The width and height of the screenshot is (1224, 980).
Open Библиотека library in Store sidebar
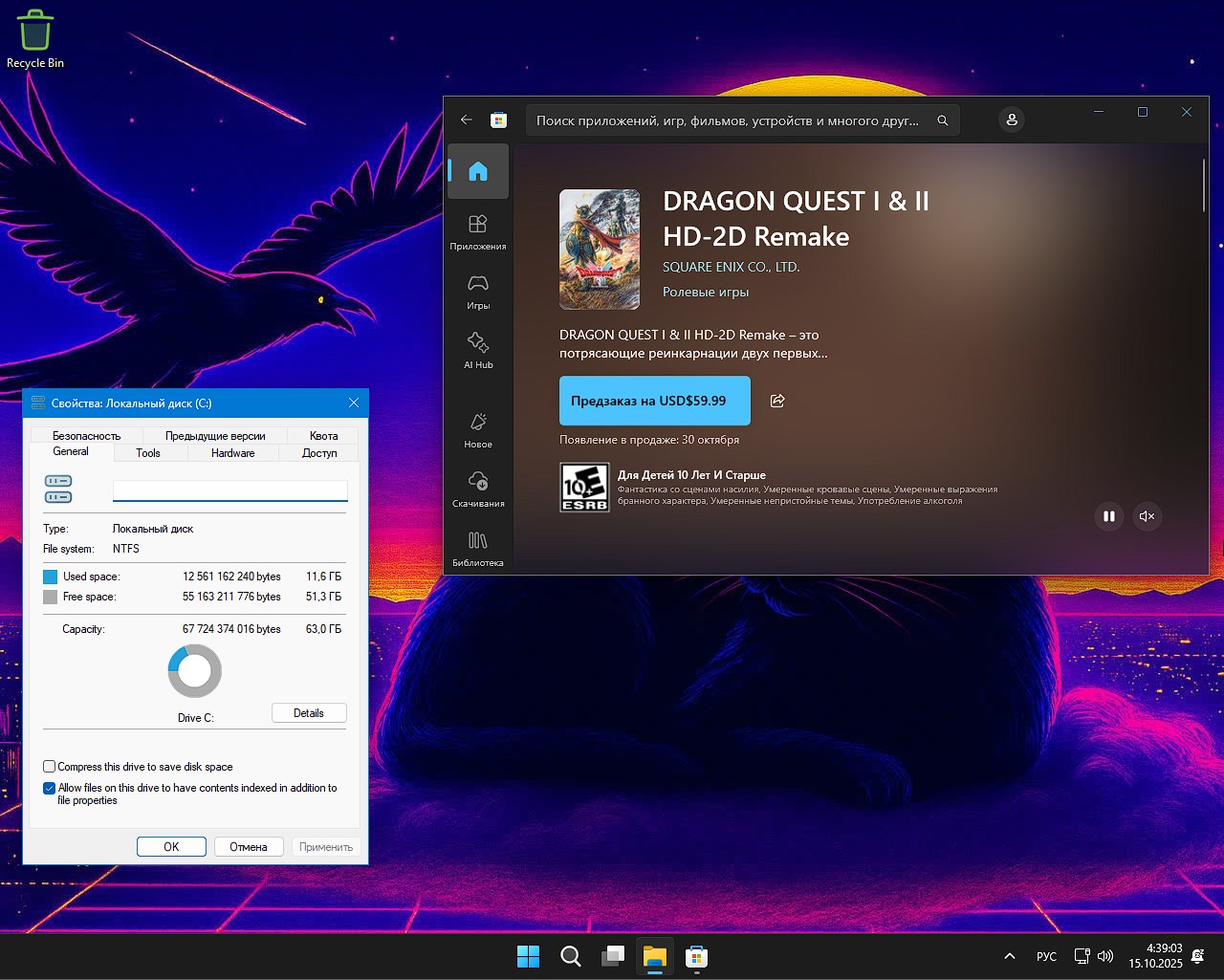[478, 549]
